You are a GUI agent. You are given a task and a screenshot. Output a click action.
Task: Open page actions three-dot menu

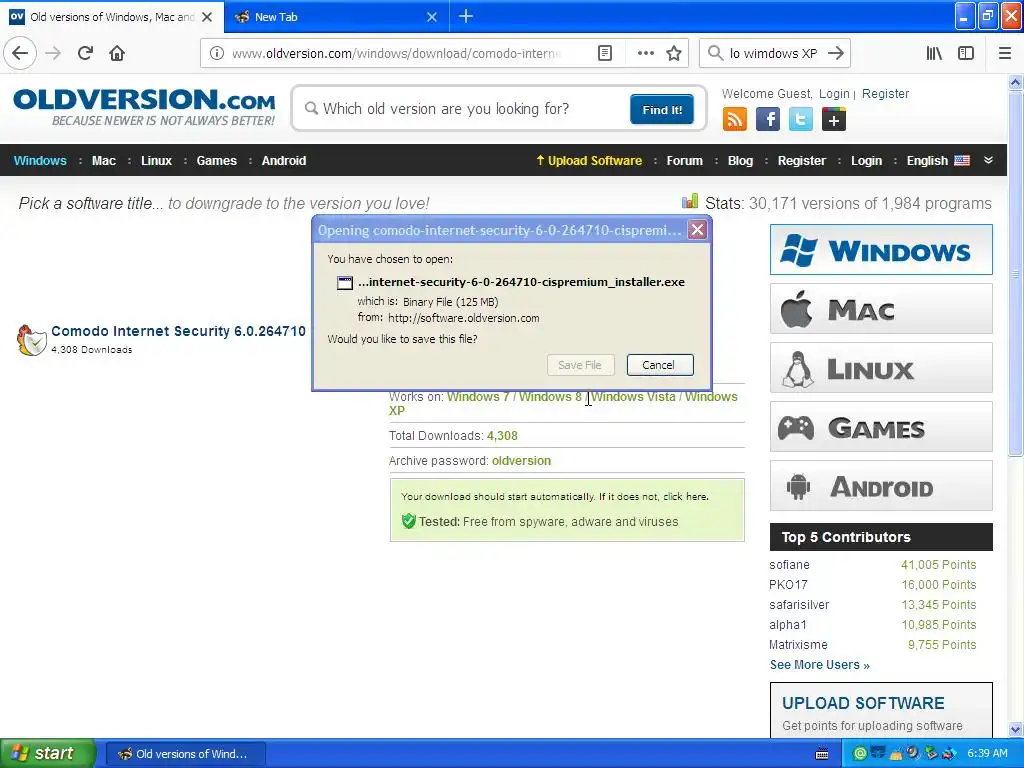point(645,54)
